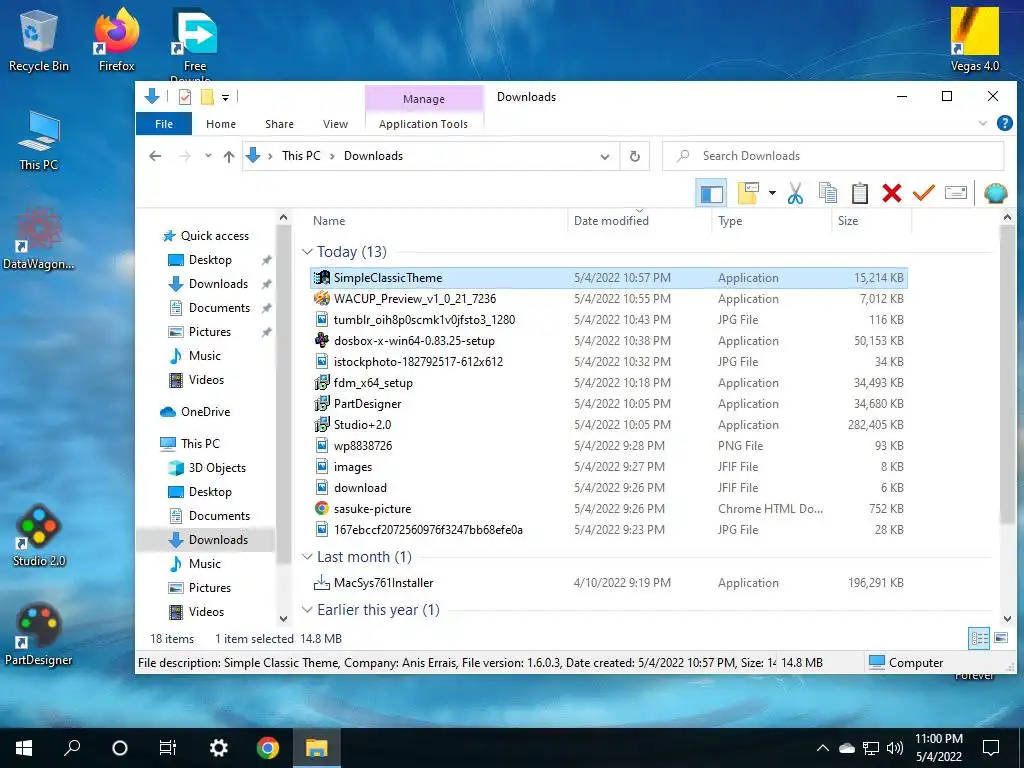1024x768 pixels.
Task: Click the red X Delete icon
Action: pos(891,193)
